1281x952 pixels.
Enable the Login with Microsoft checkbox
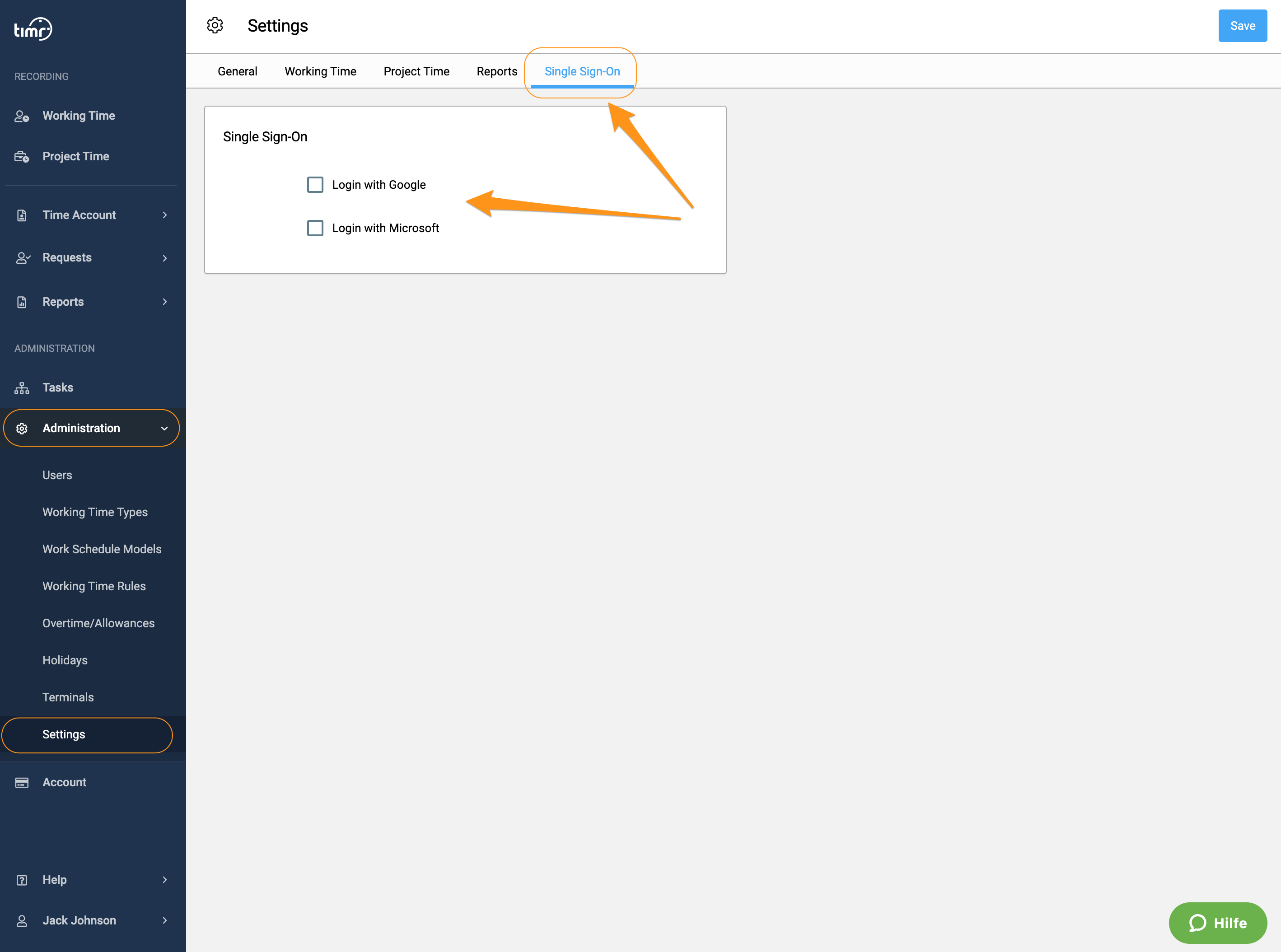(x=315, y=228)
